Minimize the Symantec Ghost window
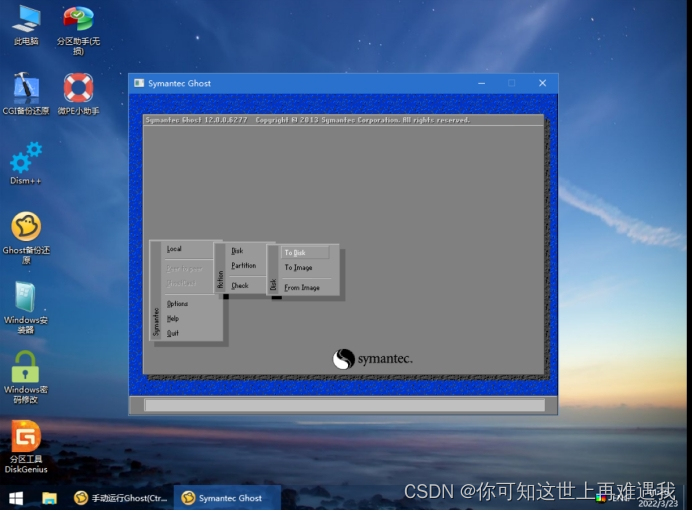This screenshot has width=692, height=511. tap(481, 83)
